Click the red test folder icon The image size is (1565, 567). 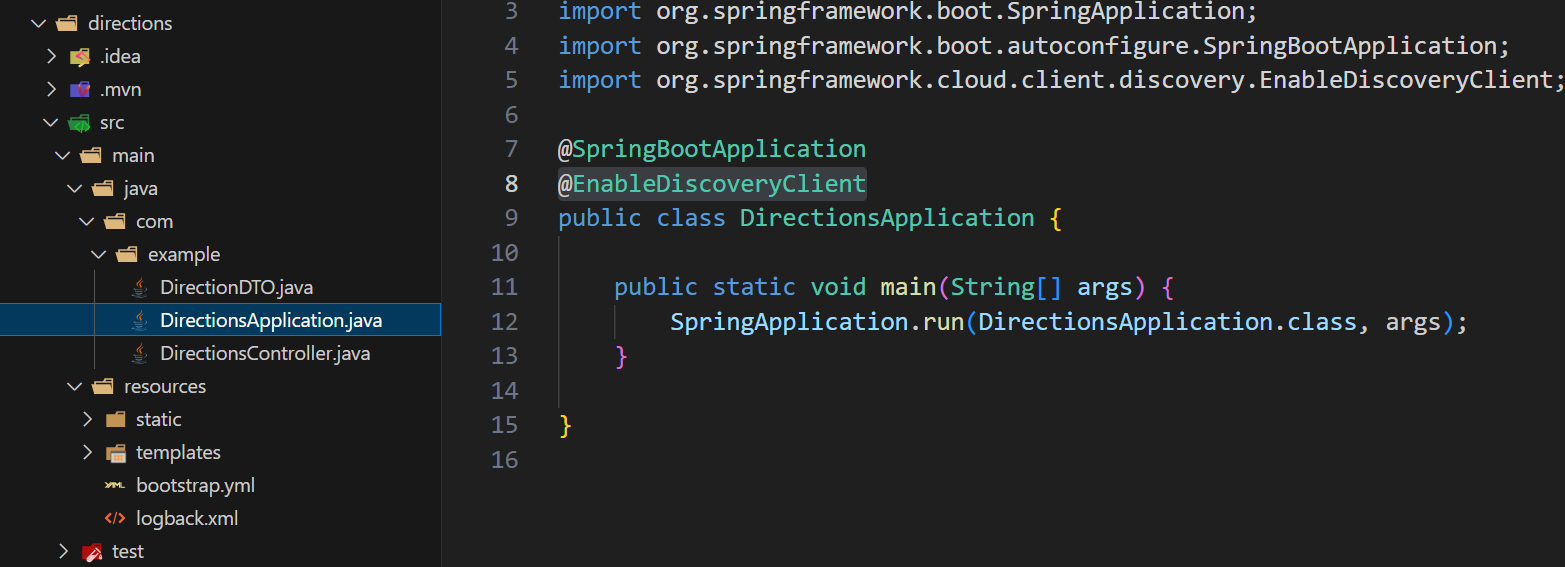pyautogui.click(x=92, y=552)
